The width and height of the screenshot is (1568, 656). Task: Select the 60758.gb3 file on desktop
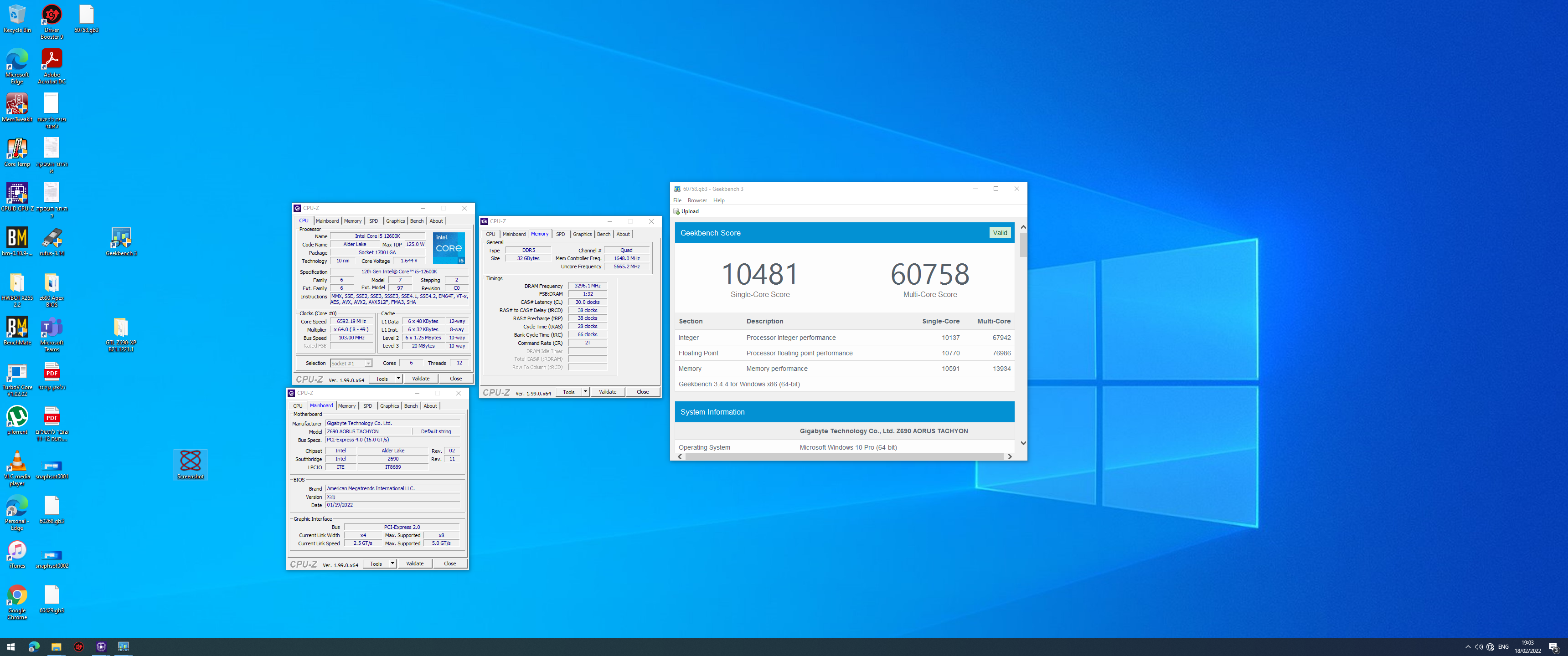tap(87, 19)
